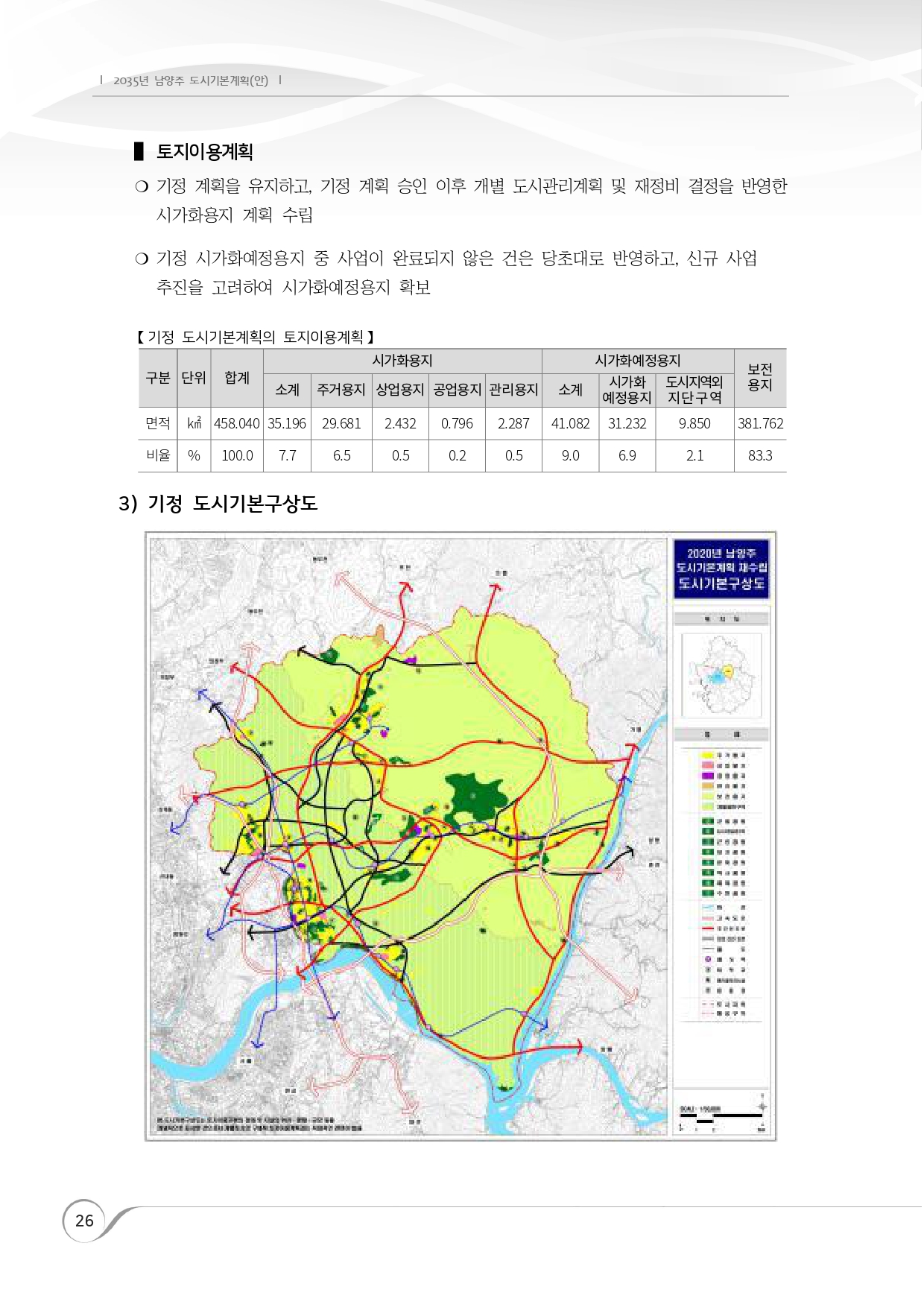The image size is (924, 1307).
Task: Select the "면적" row label
Action: tap(158, 423)
